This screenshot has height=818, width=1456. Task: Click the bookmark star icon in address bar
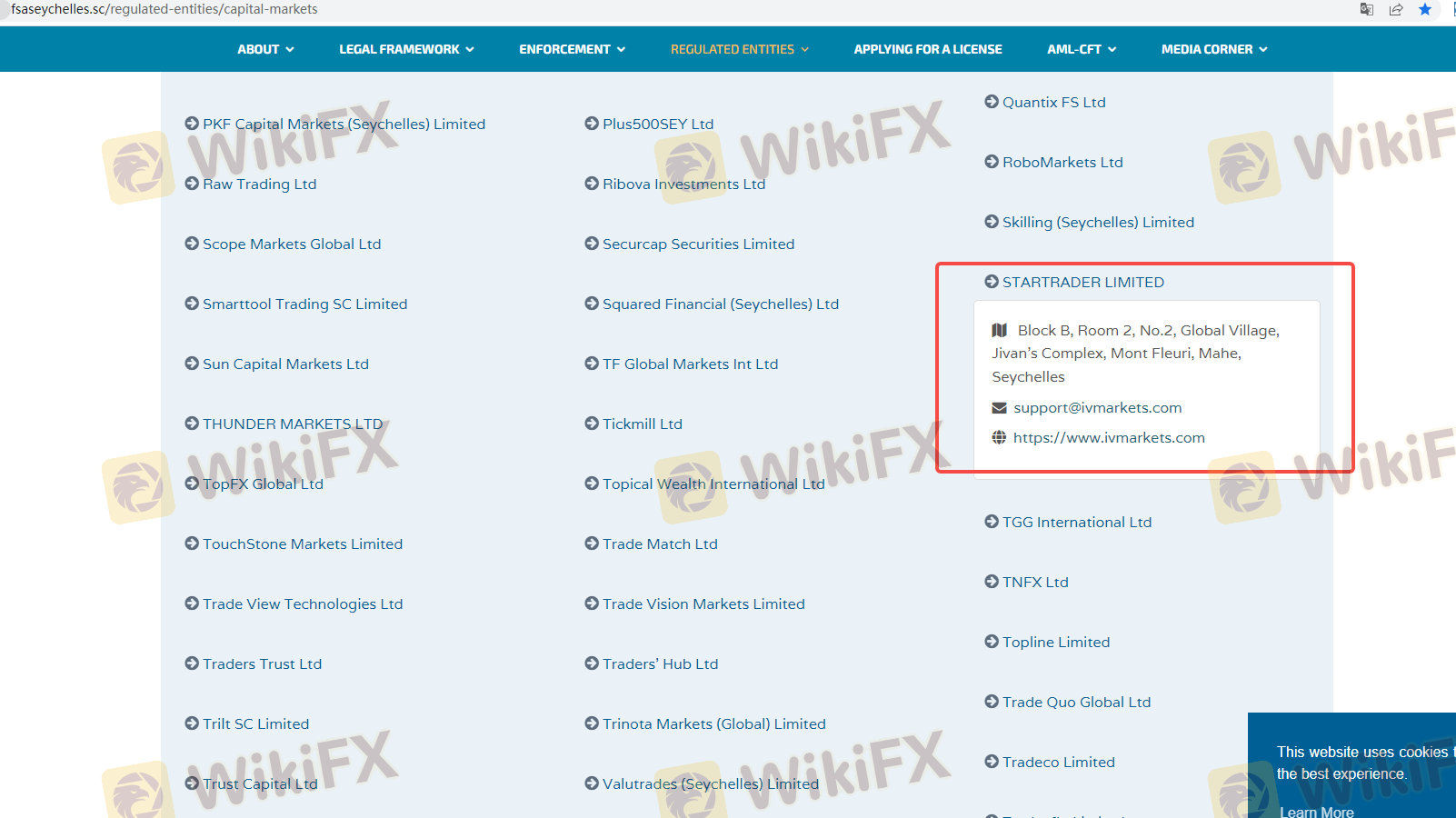pos(1424,9)
